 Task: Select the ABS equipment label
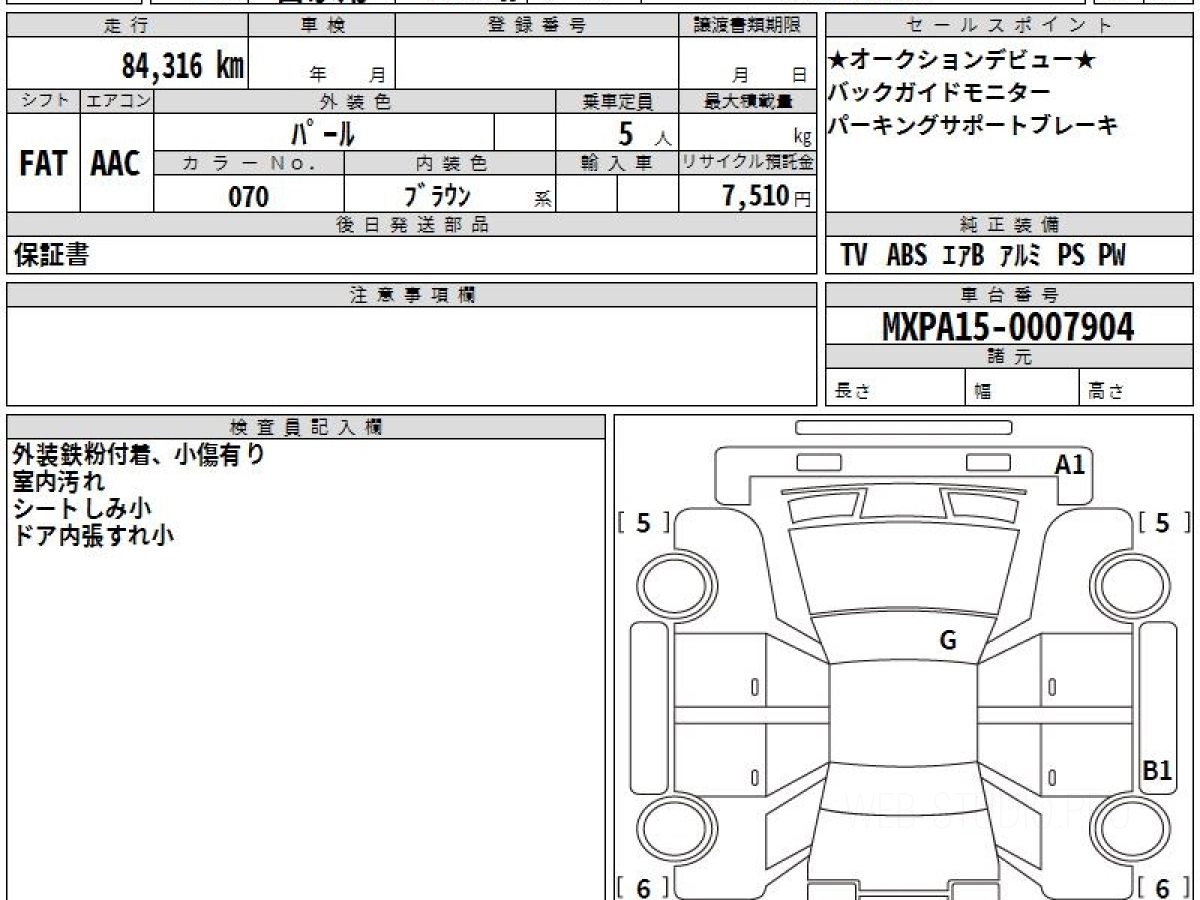point(907,256)
